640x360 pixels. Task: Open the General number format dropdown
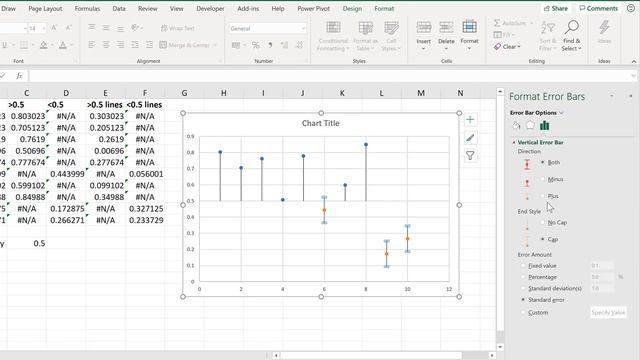tap(303, 28)
